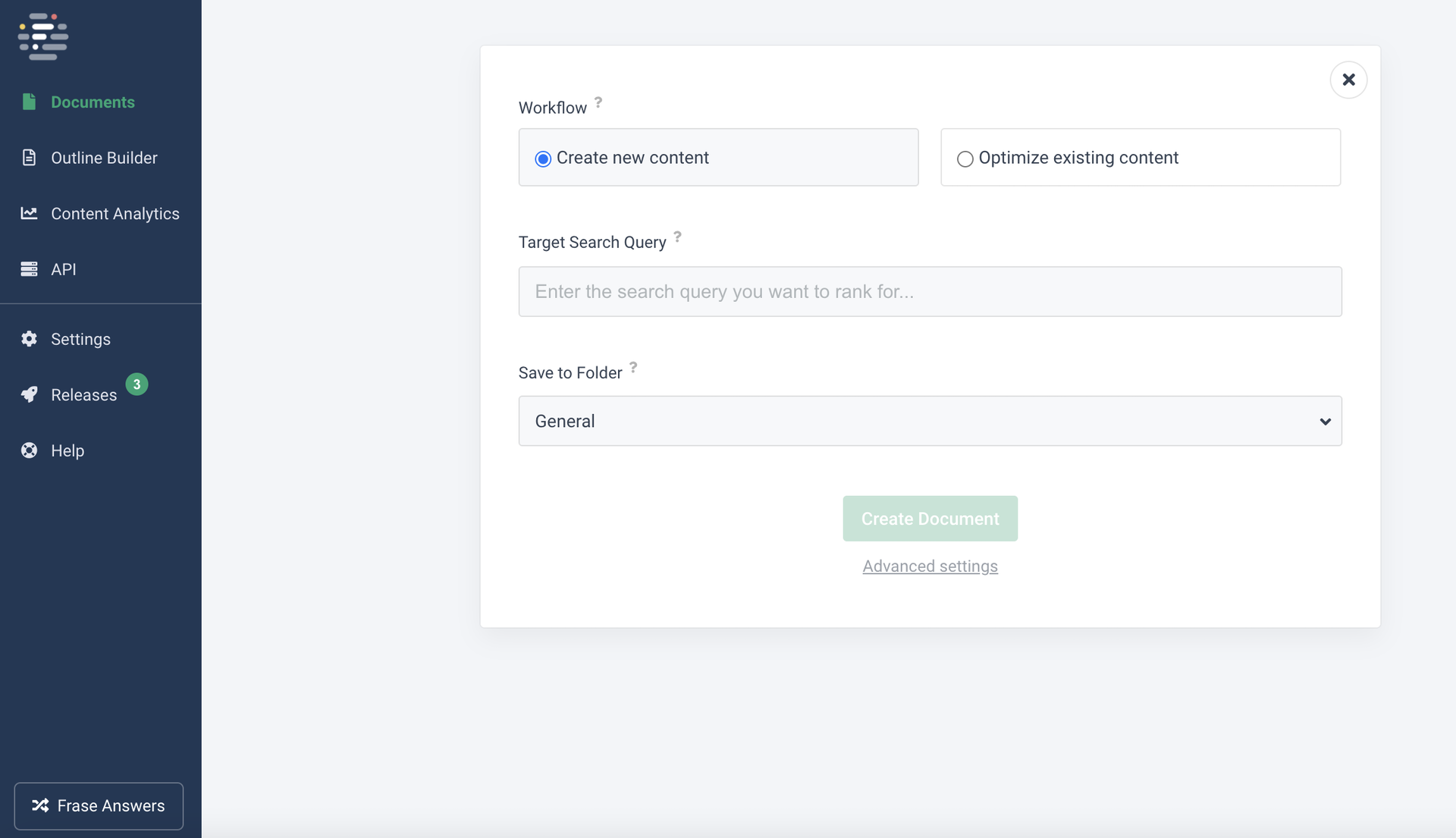Open Releases in the sidebar
Screen dimensions: 1456x838
tap(83, 395)
